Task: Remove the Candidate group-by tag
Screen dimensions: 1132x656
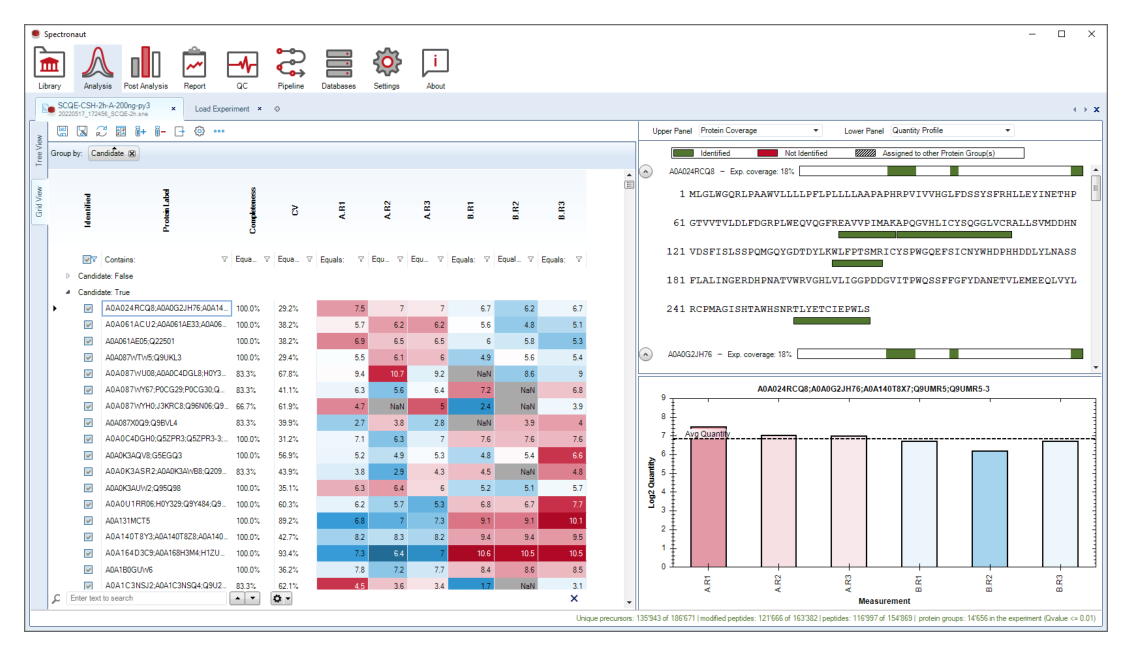Action: coord(132,154)
